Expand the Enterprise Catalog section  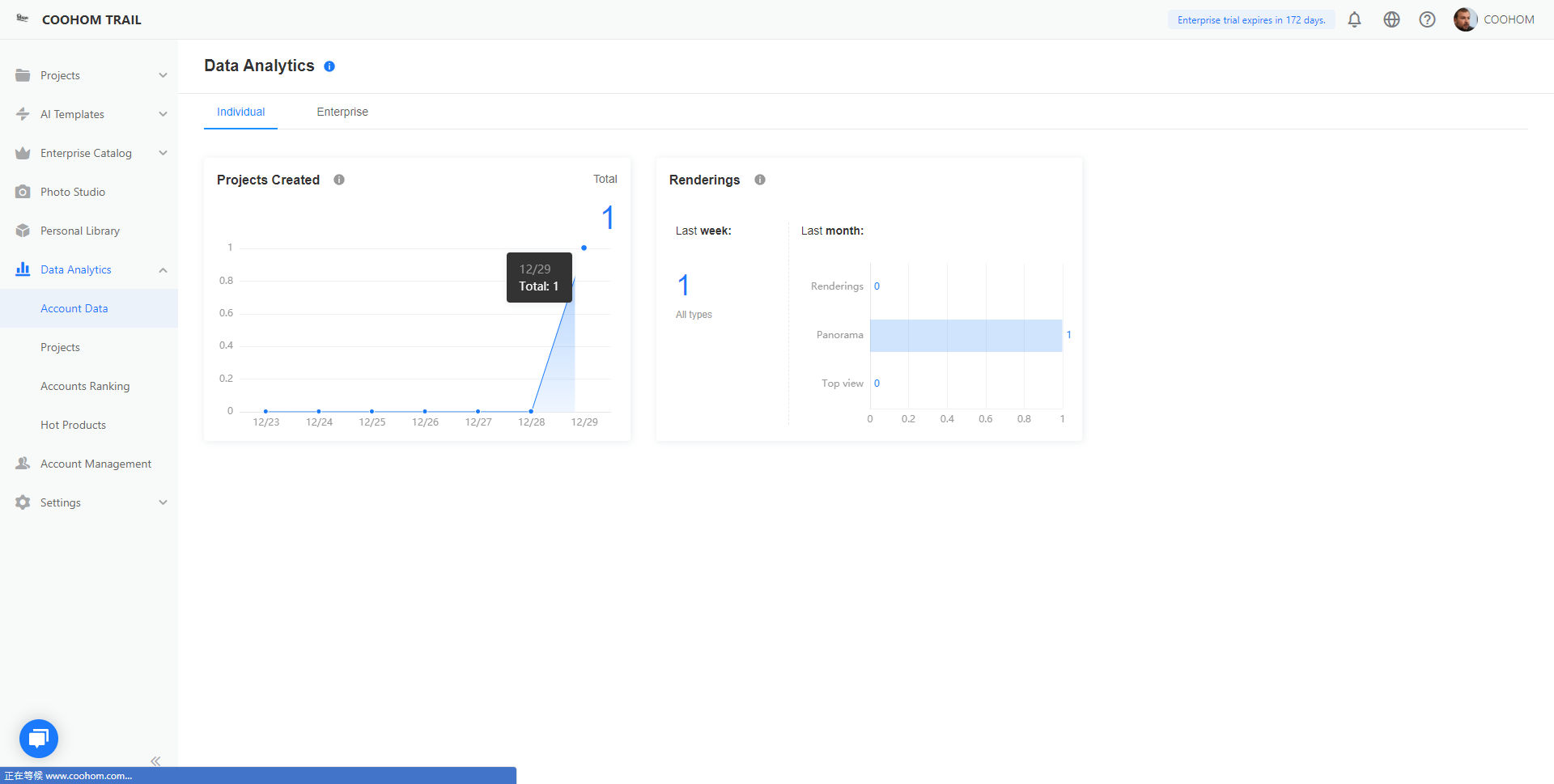click(x=163, y=153)
